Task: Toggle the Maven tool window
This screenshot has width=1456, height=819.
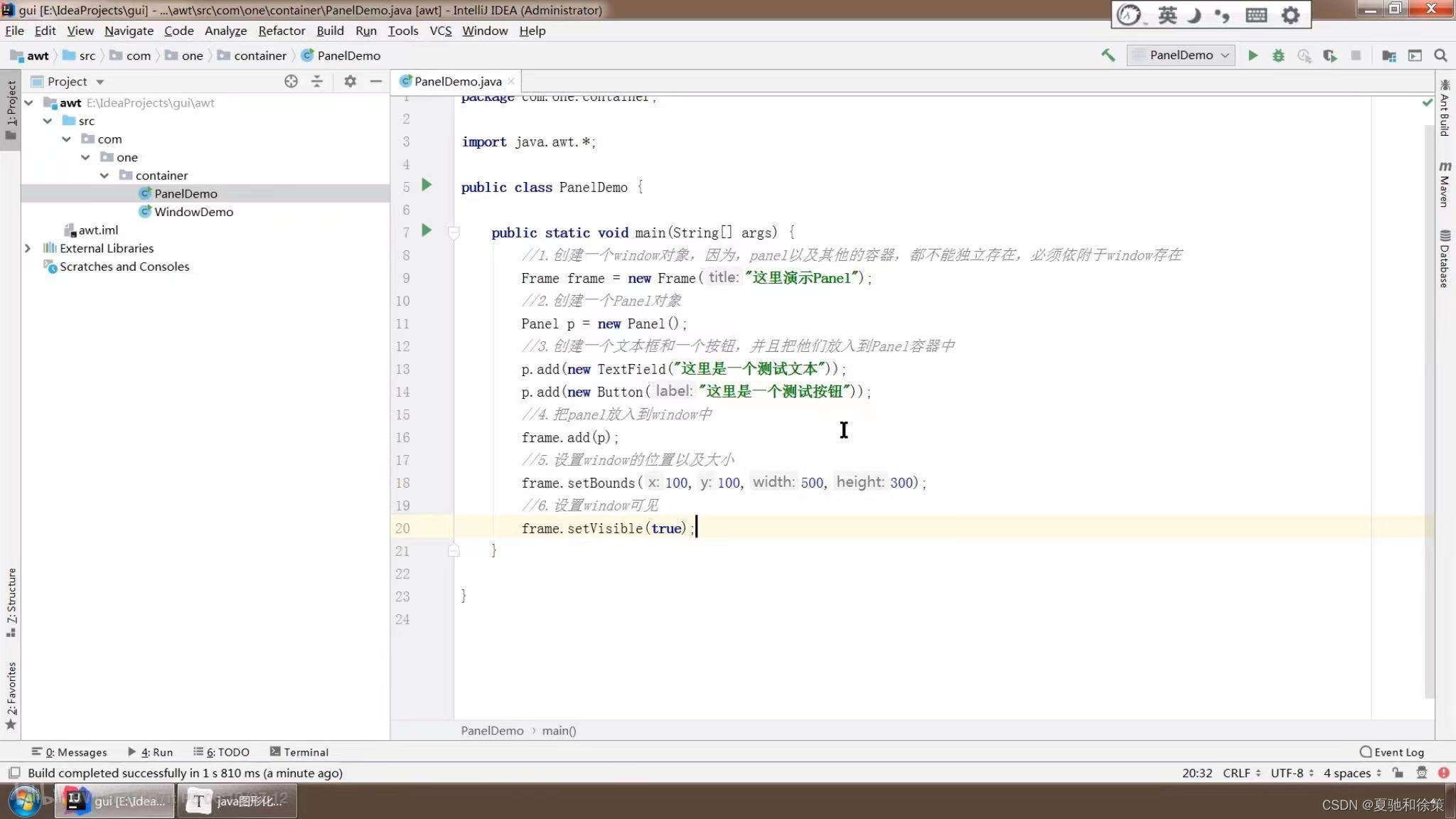Action: [1444, 186]
